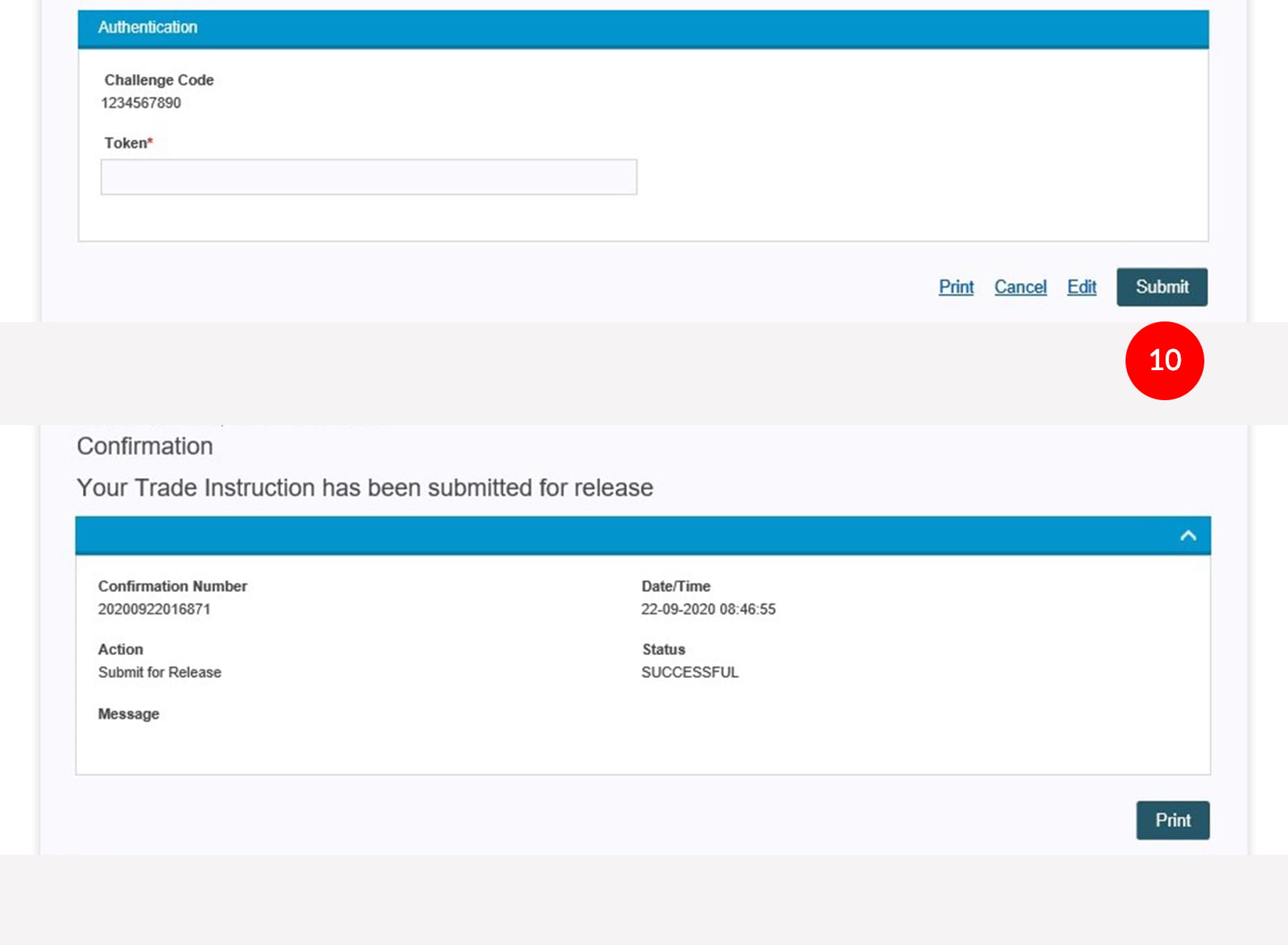
Task: Click the confirmation number 20200922016871
Action: click(x=154, y=609)
